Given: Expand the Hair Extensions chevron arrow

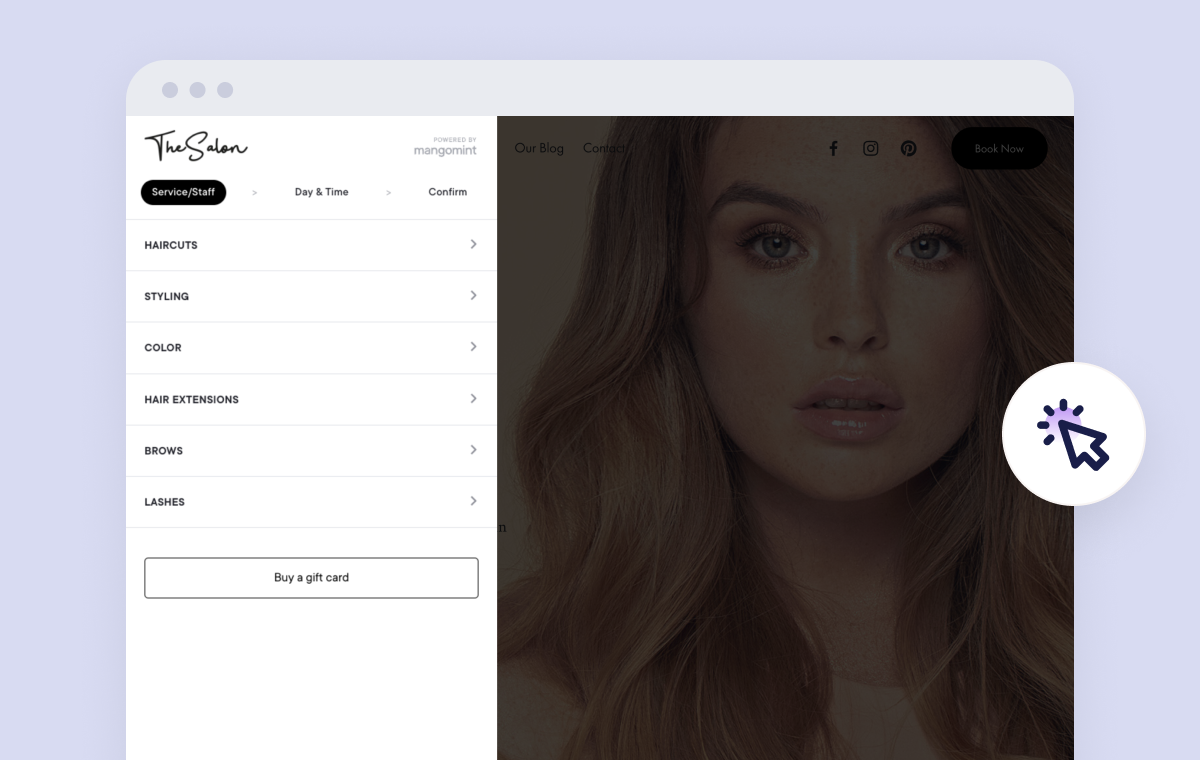Looking at the screenshot, I should [x=473, y=398].
